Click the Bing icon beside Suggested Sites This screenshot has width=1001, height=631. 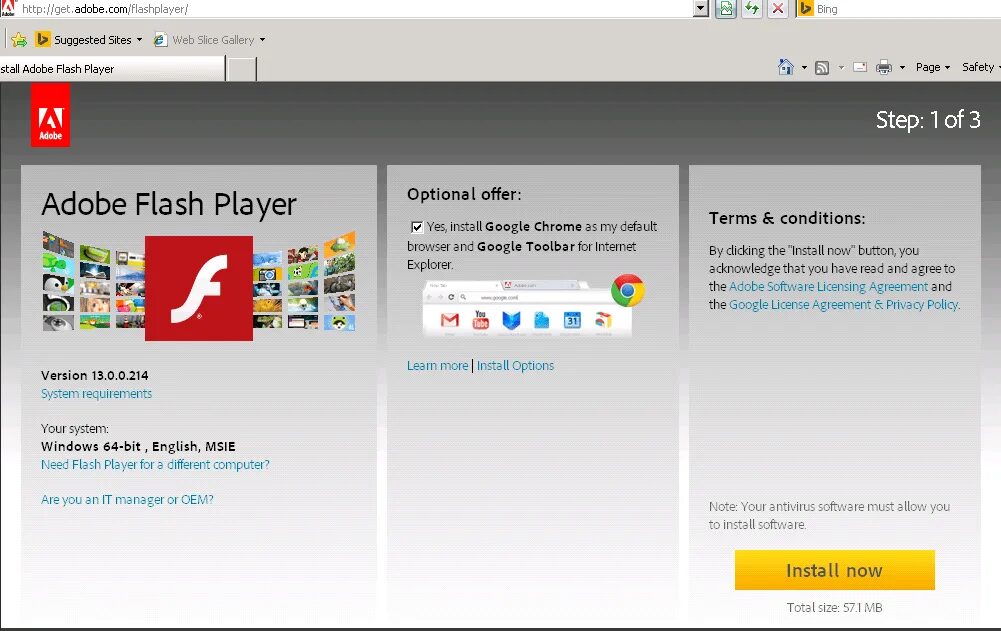(43, 40)
